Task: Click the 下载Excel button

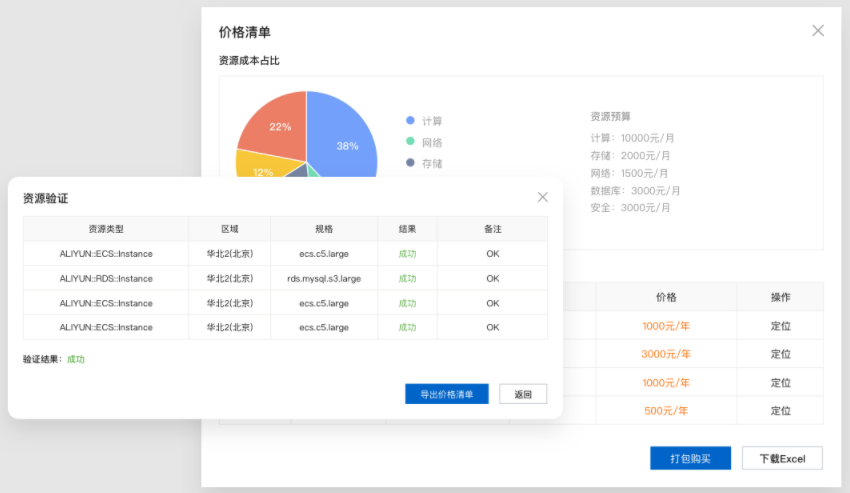Action: pos(782,458)
